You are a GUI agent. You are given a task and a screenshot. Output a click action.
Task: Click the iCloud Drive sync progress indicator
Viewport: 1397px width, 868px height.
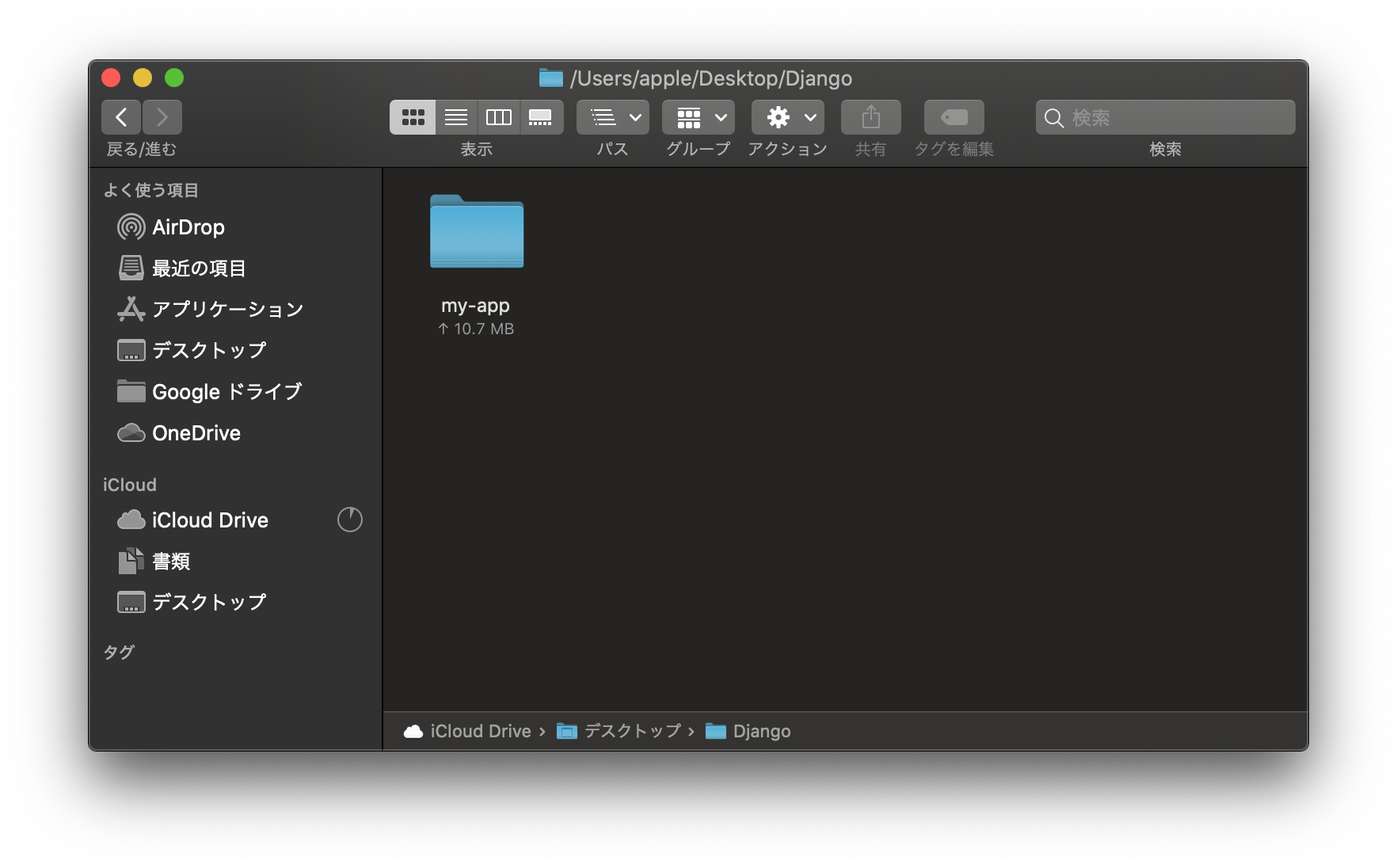pyautogui.click(x=349, y=520)
